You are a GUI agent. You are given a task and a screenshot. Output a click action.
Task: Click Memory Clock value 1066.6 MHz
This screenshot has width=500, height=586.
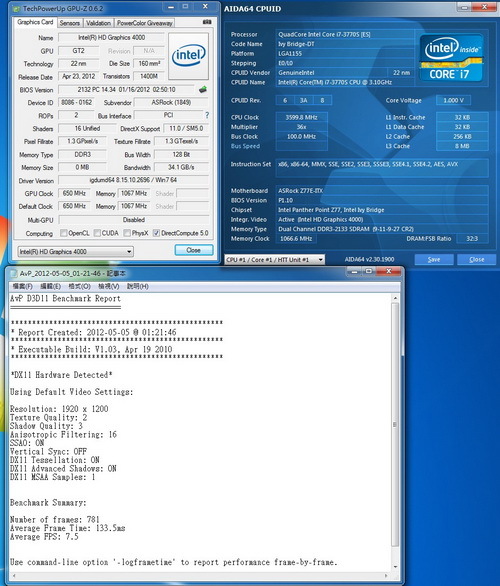(x=296, y=238)
